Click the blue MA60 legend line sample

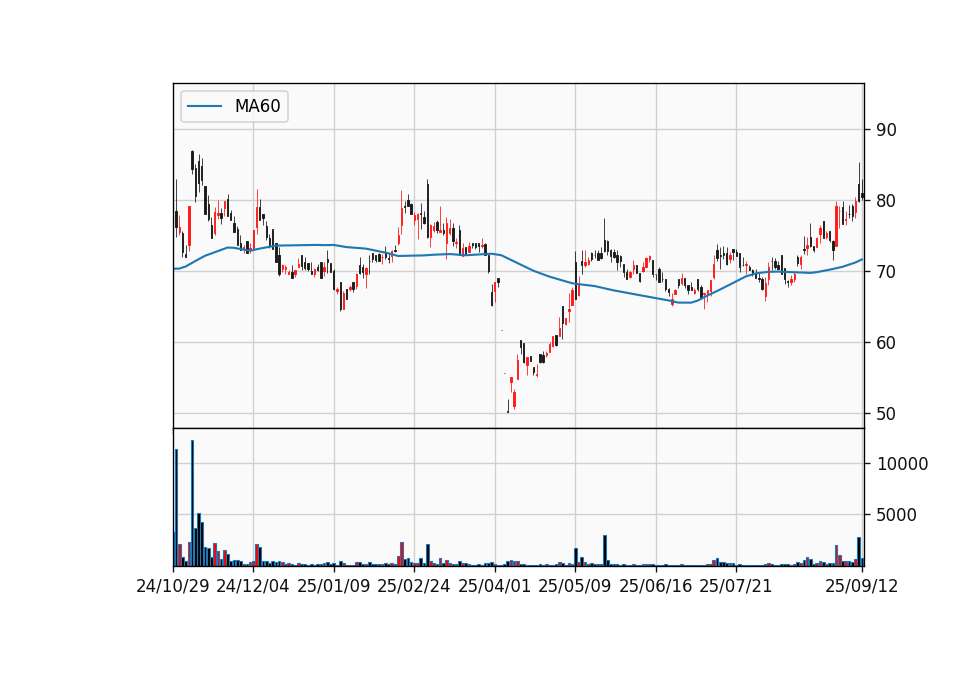coord(204,107)
